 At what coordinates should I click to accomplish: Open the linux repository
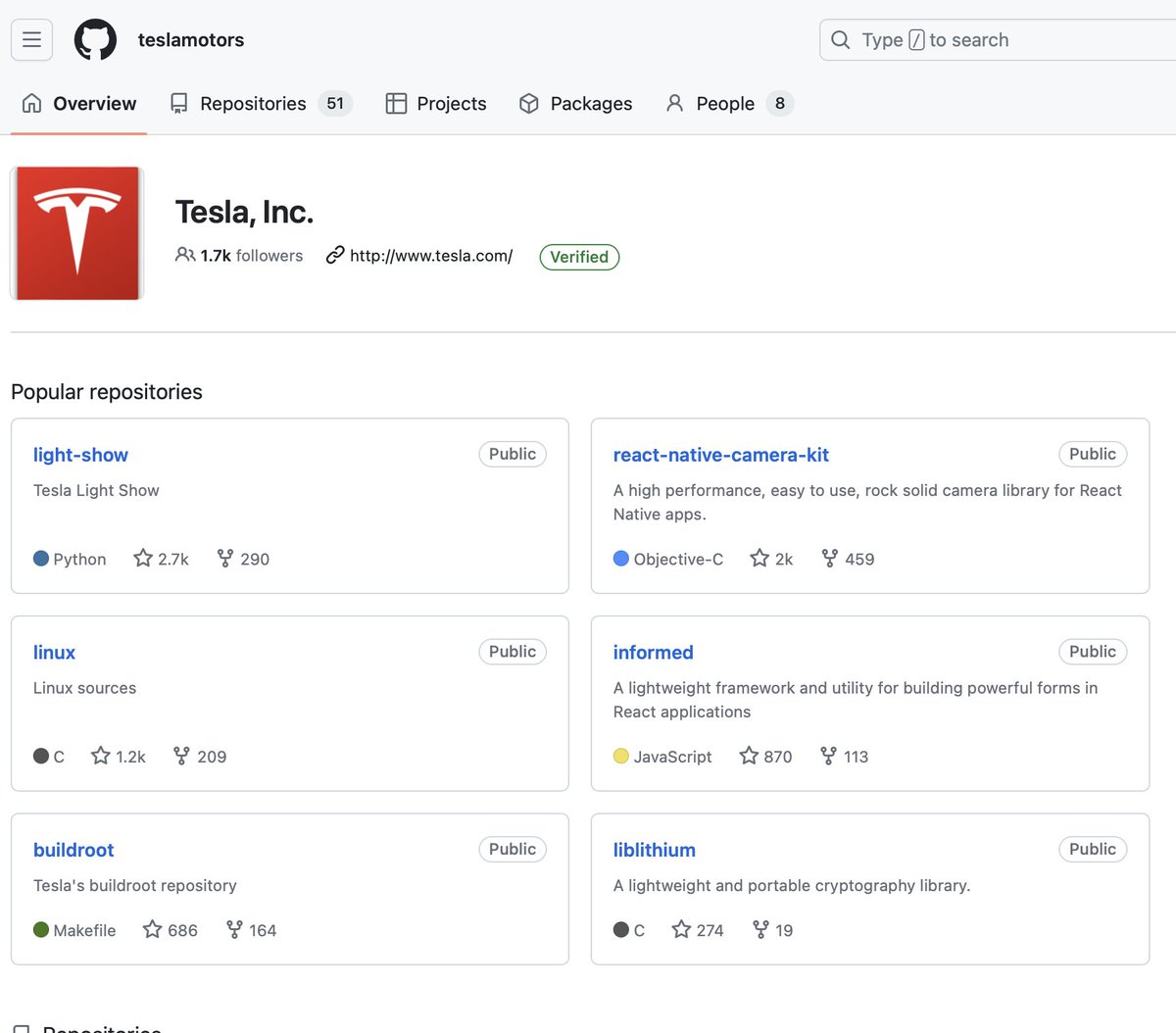[x=54, y=653]
